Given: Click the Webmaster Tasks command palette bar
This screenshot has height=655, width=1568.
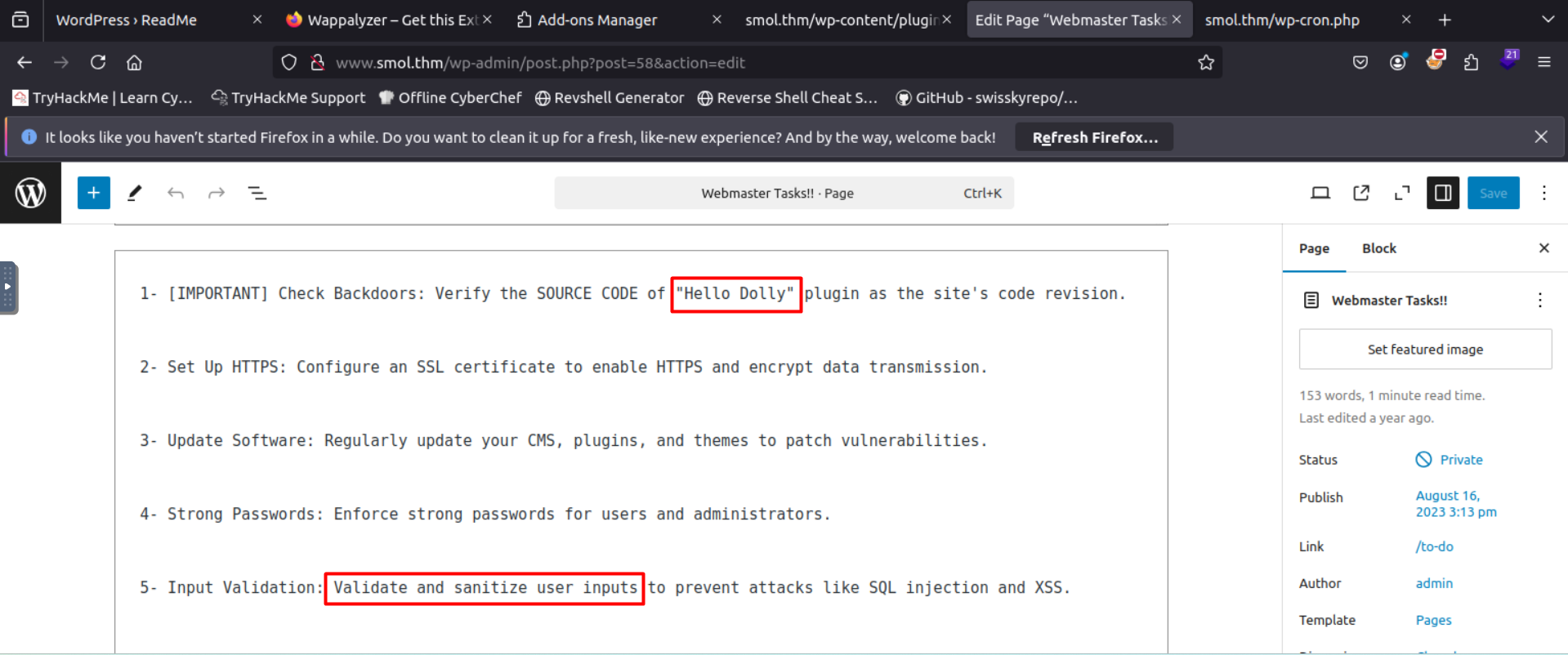Looking at the screenshot, I should coord(784,194).
